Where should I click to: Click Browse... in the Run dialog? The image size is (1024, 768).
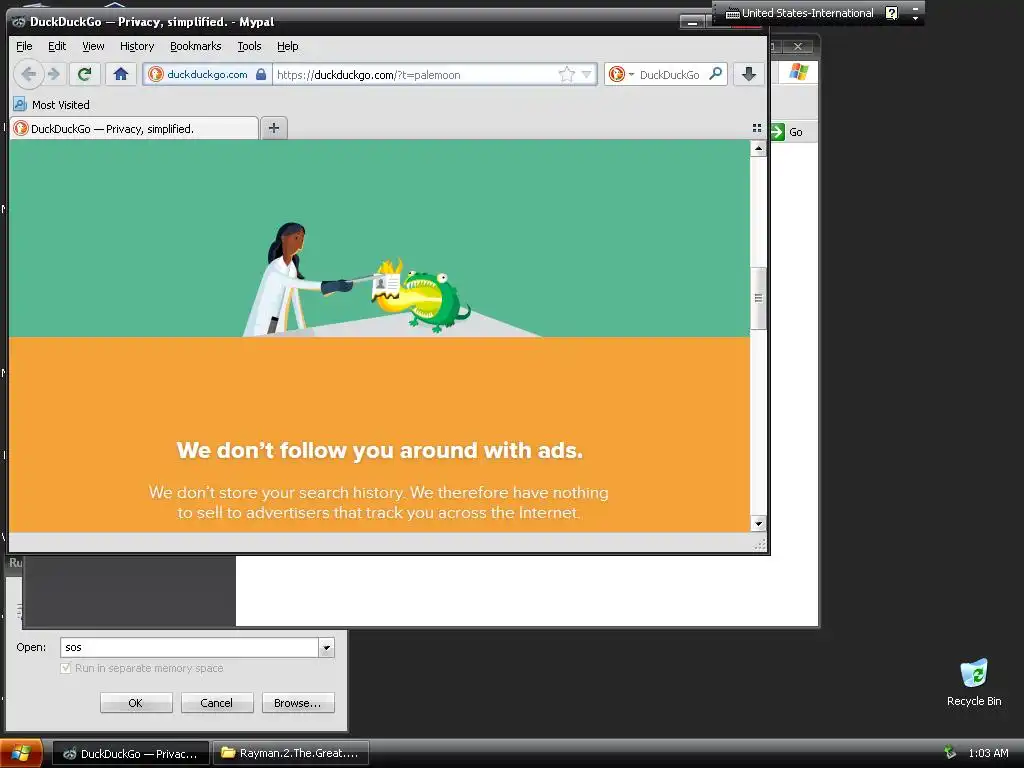click(298, 703)
